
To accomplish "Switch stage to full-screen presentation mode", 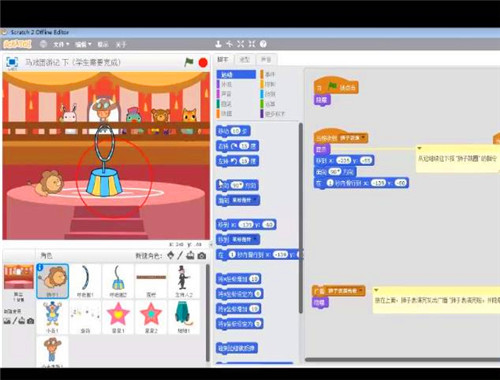I will 12,62.
